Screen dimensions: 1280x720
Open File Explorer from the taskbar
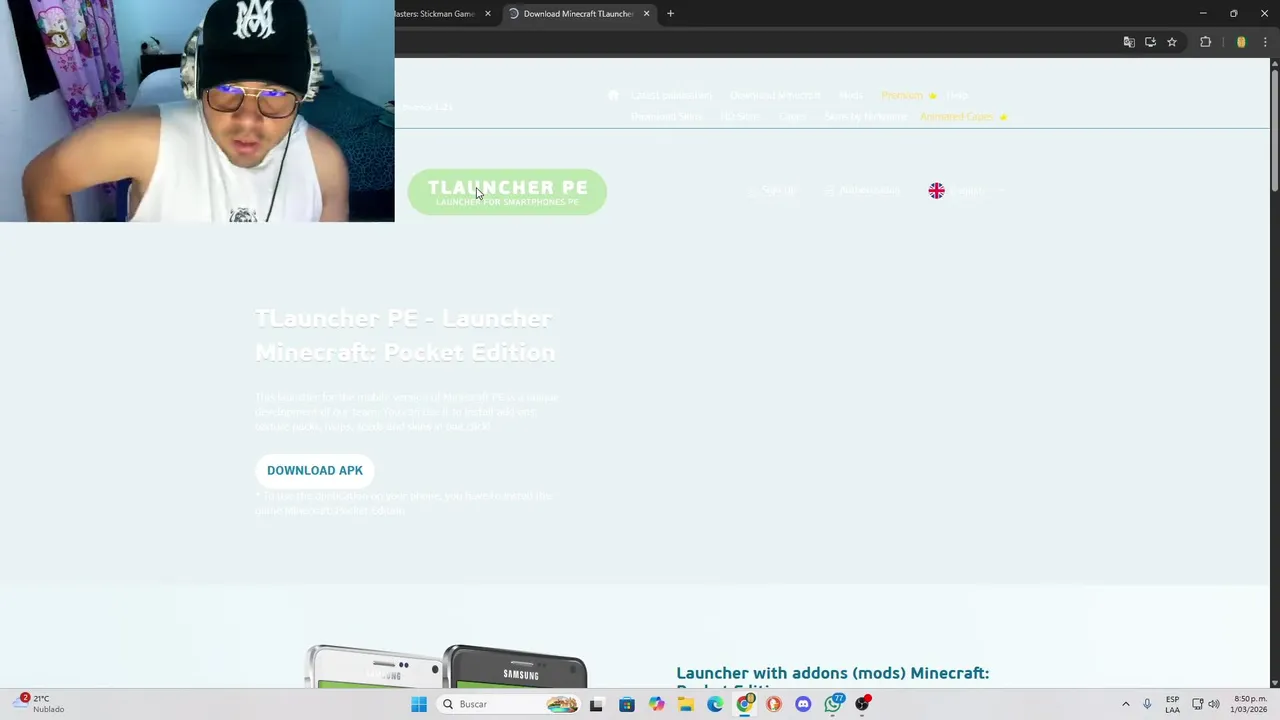pos(685,704)
